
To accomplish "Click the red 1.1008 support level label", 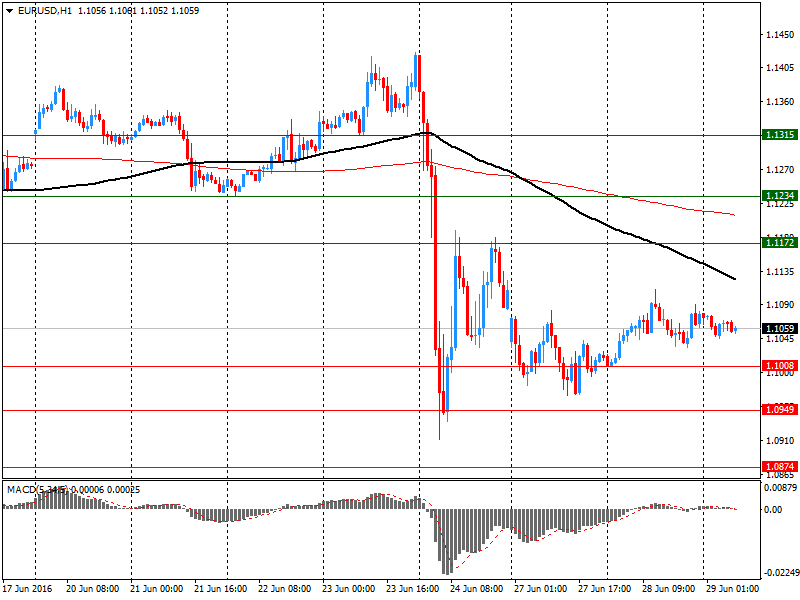I will click(x=780, y=365).
